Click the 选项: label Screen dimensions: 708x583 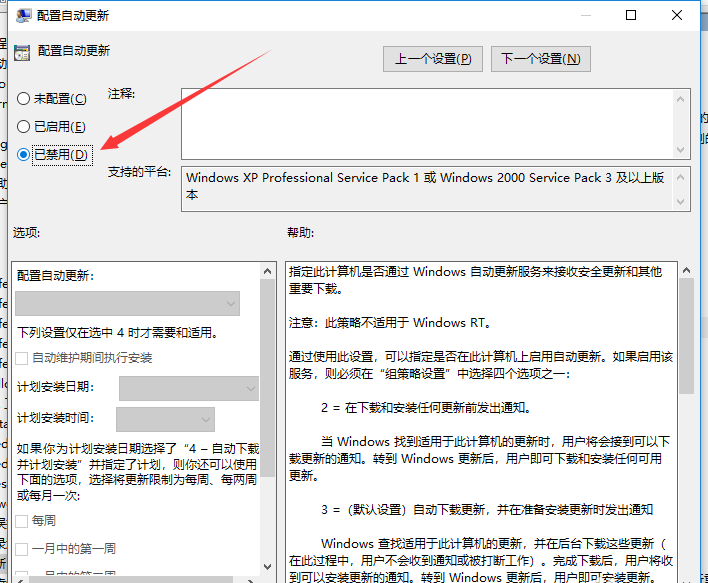27,233
